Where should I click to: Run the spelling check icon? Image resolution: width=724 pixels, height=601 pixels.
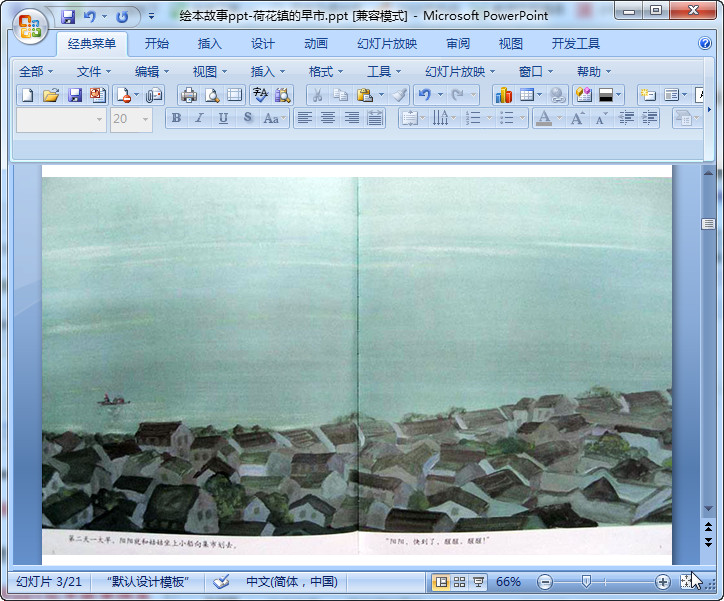coord(260,95)
